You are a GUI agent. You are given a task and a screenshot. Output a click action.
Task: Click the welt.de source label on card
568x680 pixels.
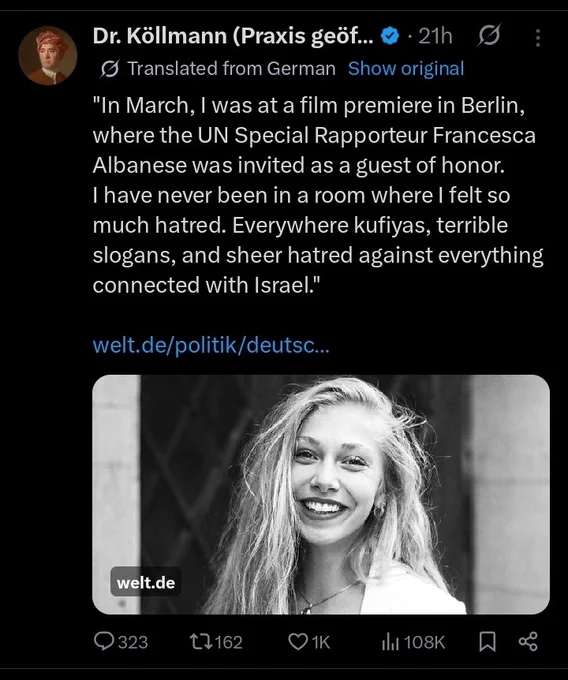click(146, 582)
